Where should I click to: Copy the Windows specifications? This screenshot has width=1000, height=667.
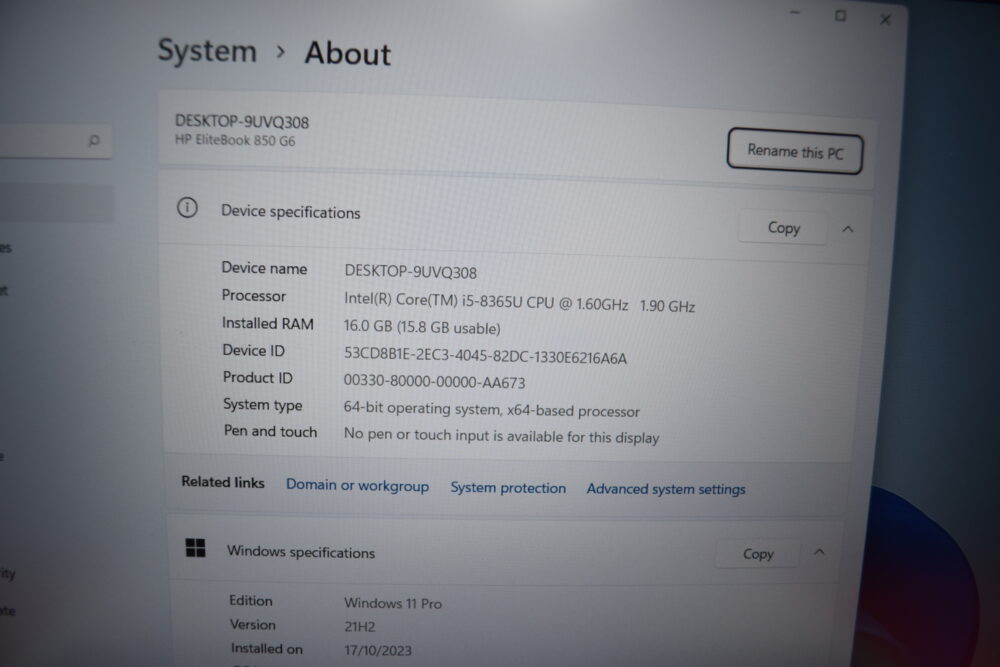click(758, 553)
